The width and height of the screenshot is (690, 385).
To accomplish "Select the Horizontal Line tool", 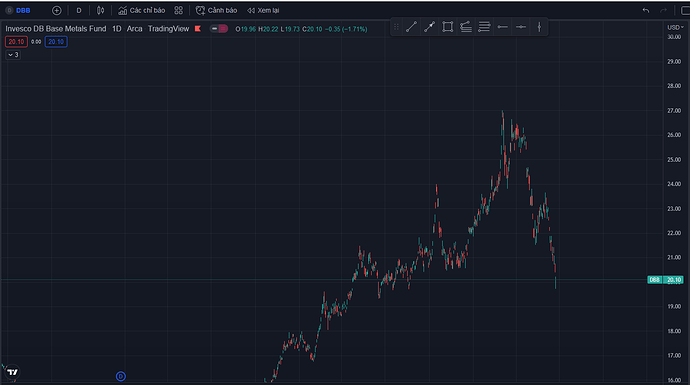I will (x=521, y=27).
